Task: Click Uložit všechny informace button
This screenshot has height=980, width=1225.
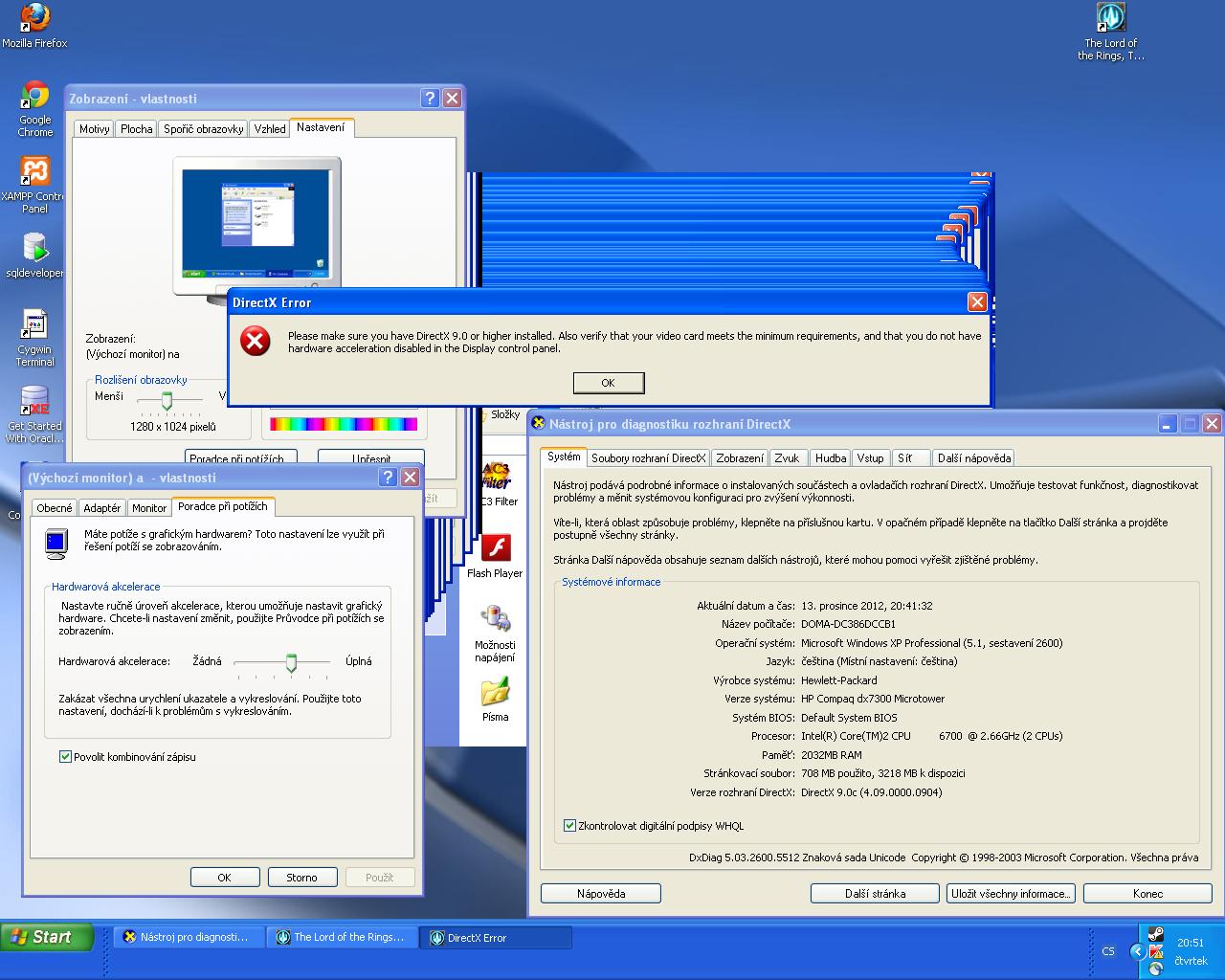Action: tap(1011, 894)
